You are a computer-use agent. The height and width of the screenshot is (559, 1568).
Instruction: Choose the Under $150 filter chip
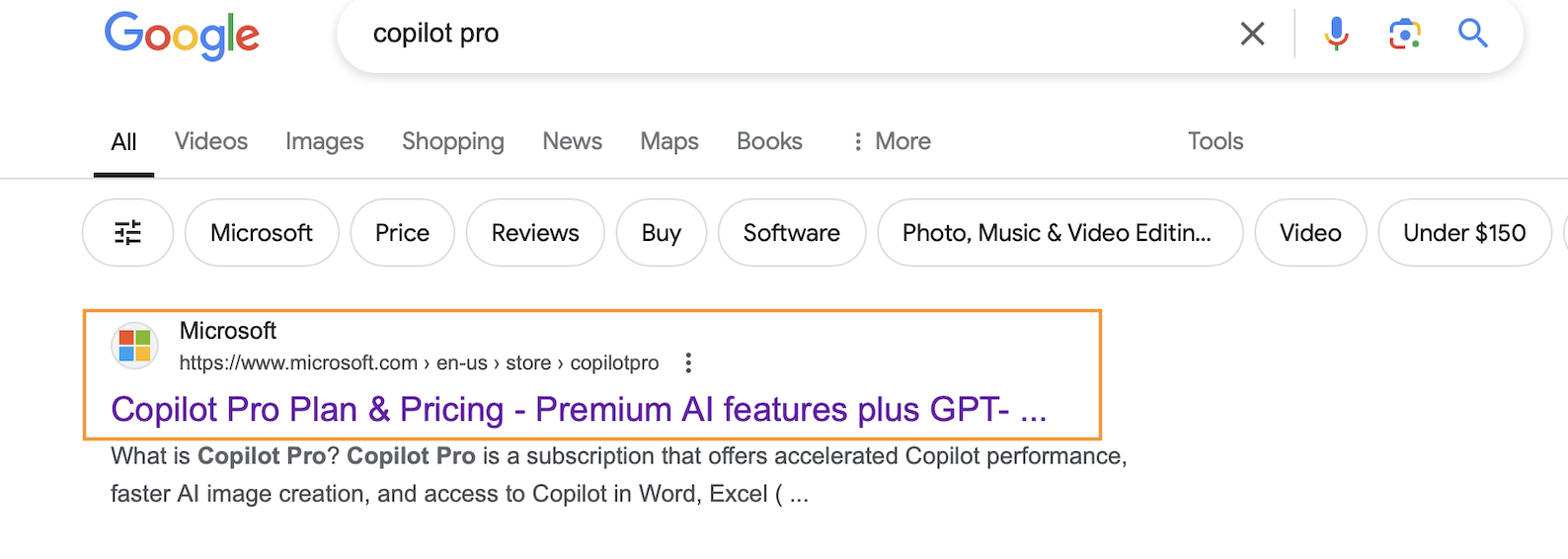point(1464,233)
